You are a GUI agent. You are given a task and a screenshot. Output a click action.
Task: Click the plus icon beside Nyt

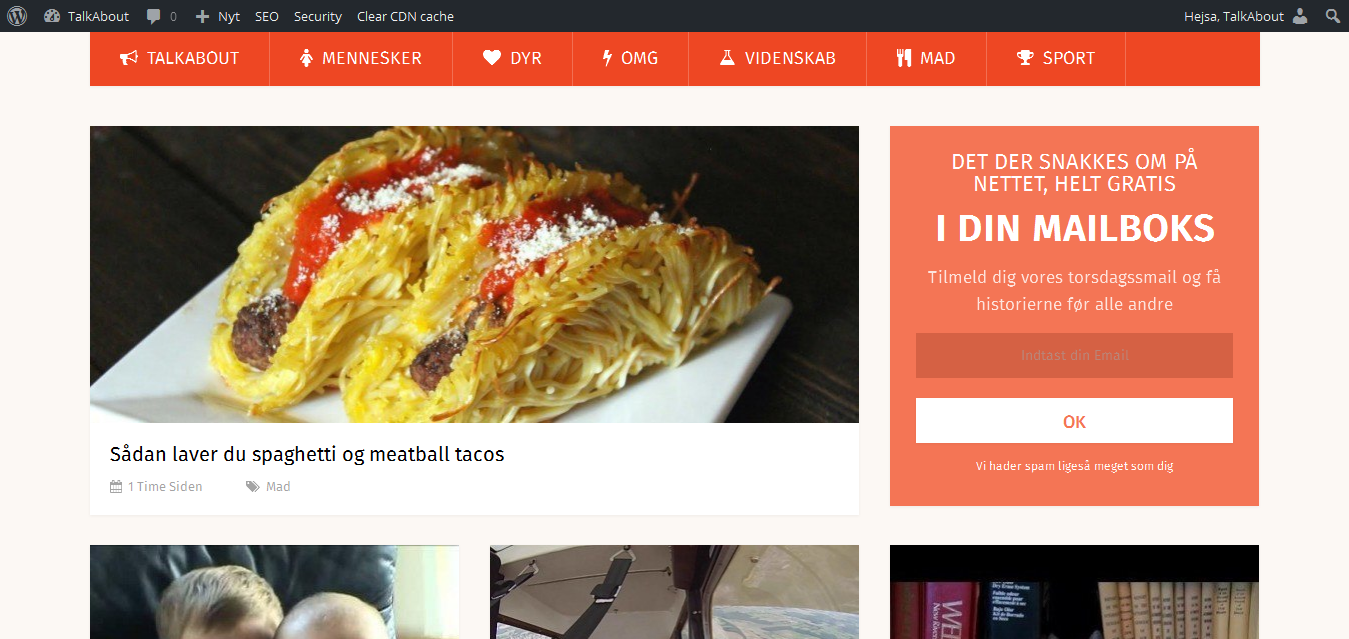[202, 16]
